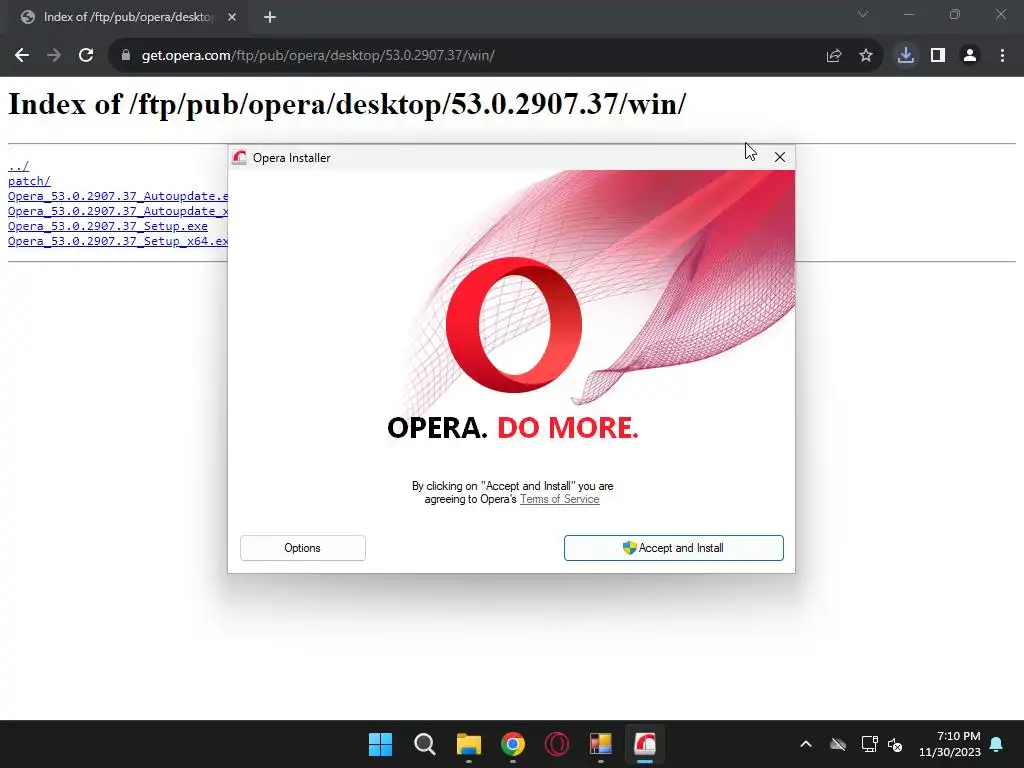The width and height of the screenshot is (1024, 768).
Task: Click the Opera Installer title icon
Action: pyautogui.click(x=239, y=157)
